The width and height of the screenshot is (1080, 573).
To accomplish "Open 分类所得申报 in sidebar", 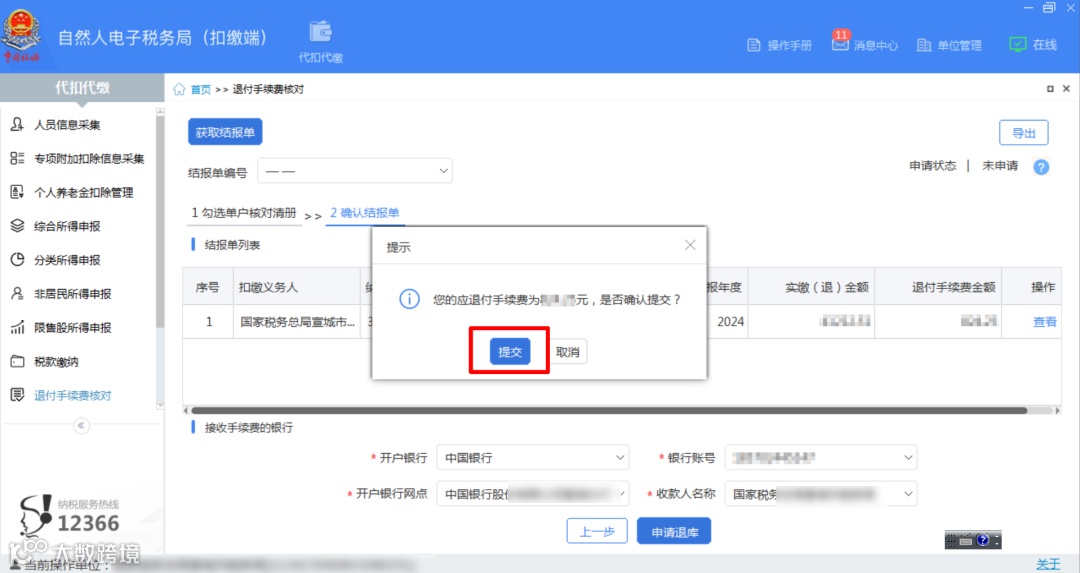I will 67,260.
